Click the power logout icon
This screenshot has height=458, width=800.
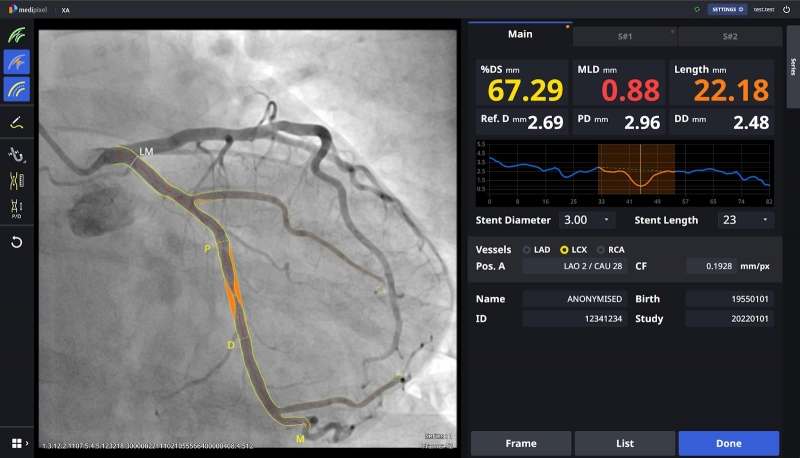pyautogui.click(x=786, y=9)
